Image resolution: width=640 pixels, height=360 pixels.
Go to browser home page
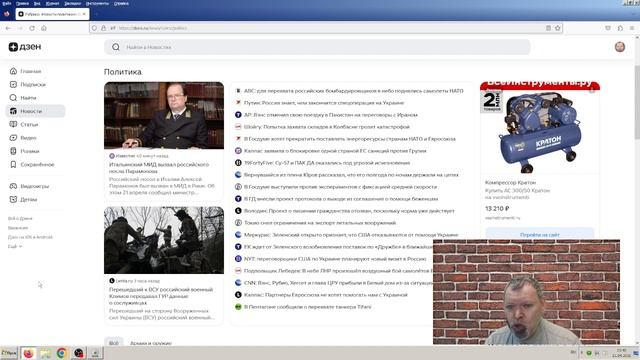click(x=44, y=28)
